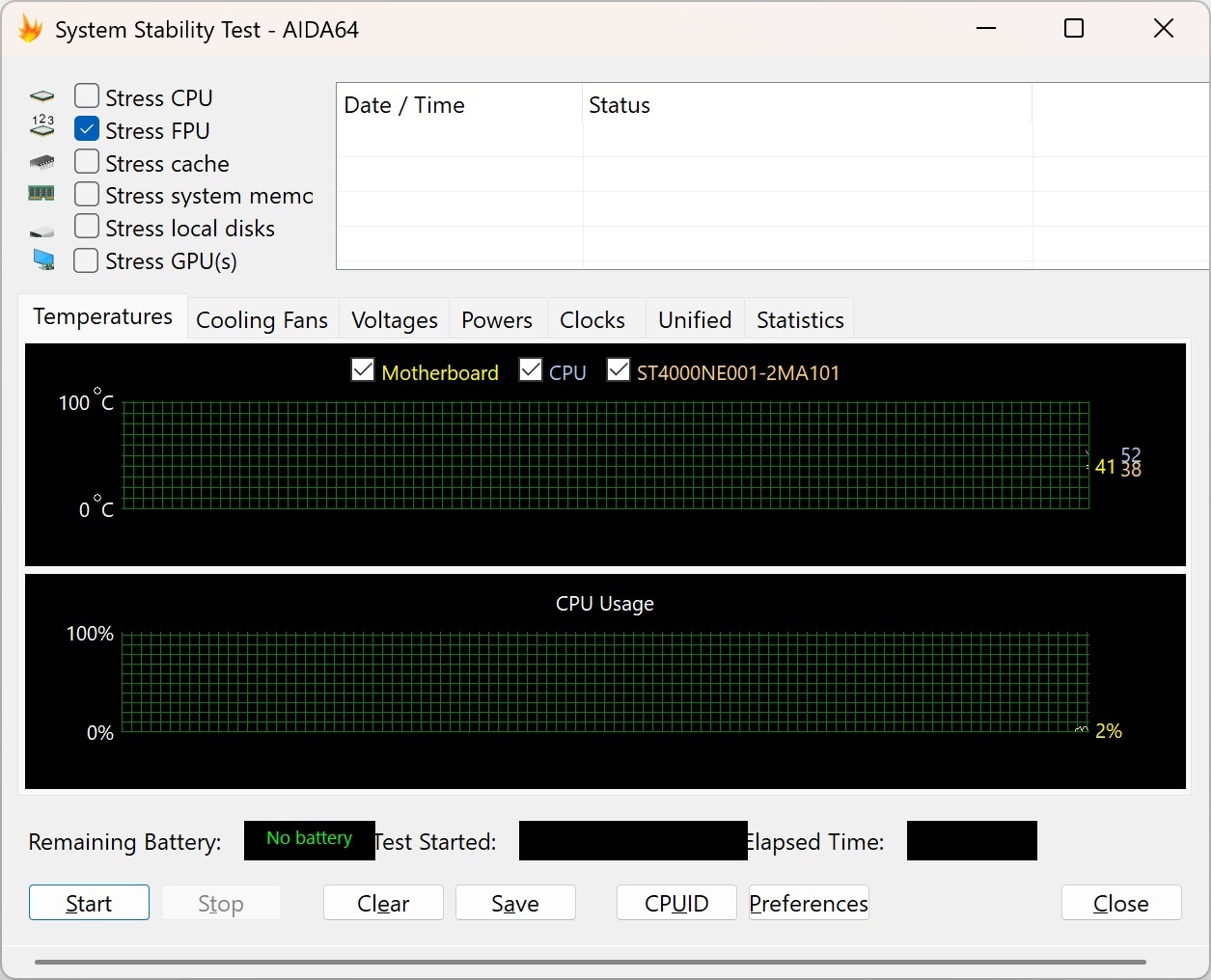Click the horizontal scrollbar at window bottom
The width and height of the screenshot is (1211, 980).
pyautogui.click(x=591, y=962)
